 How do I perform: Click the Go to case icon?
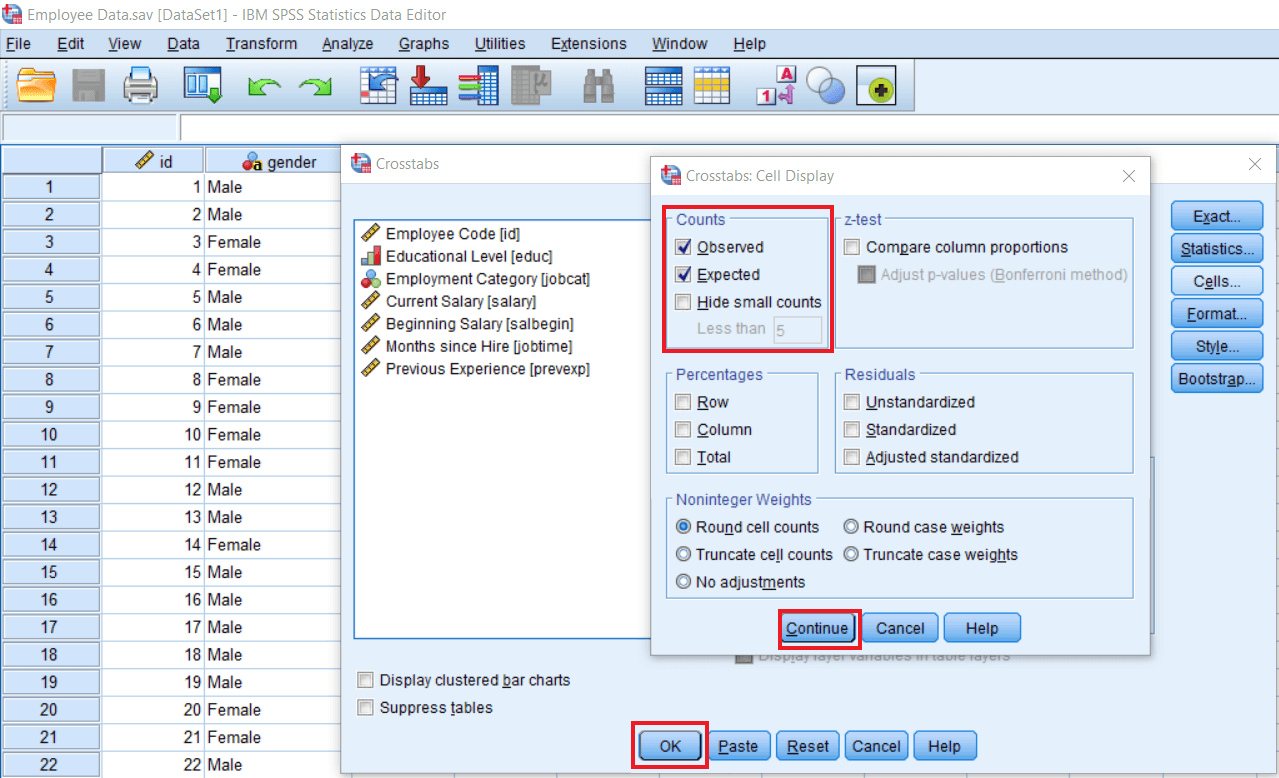[x=379, y=86]
